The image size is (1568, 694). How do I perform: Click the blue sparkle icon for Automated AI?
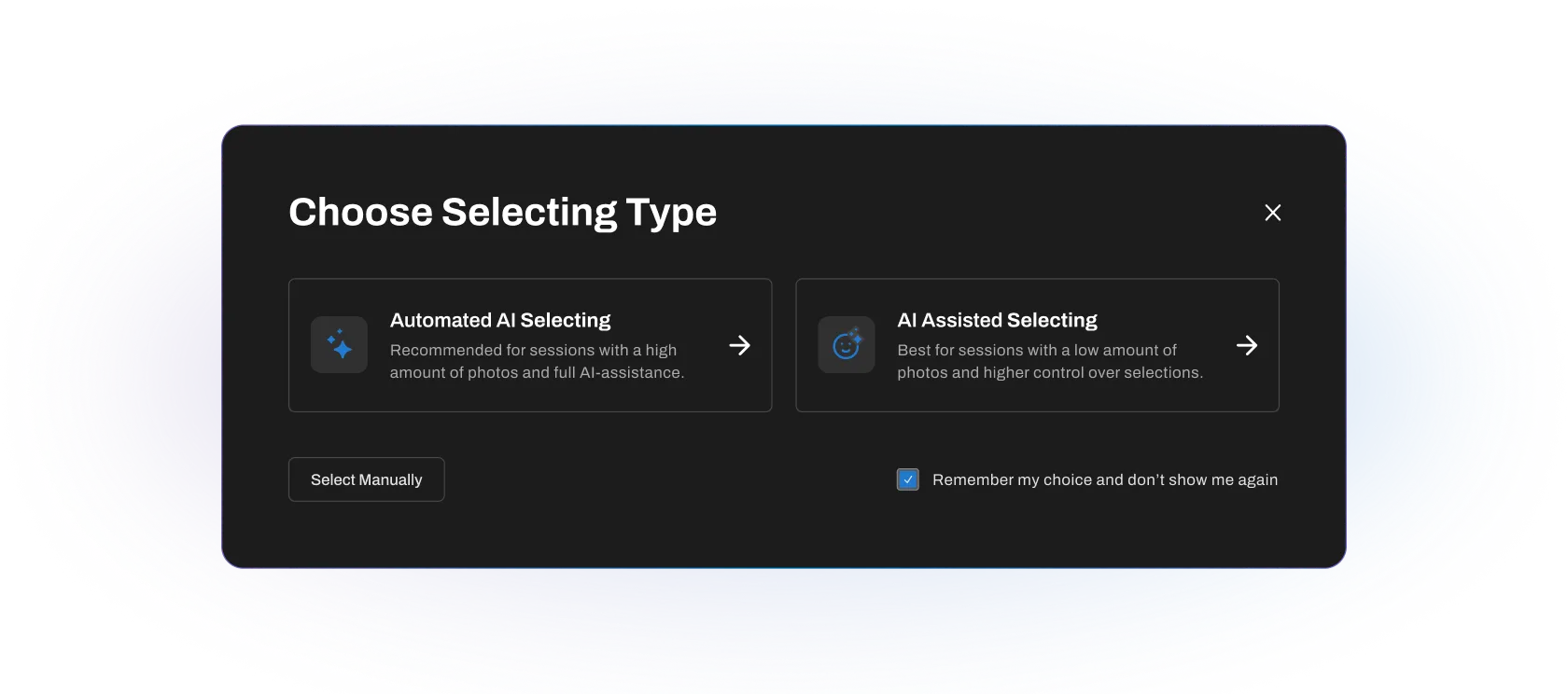tap(339, 344)
